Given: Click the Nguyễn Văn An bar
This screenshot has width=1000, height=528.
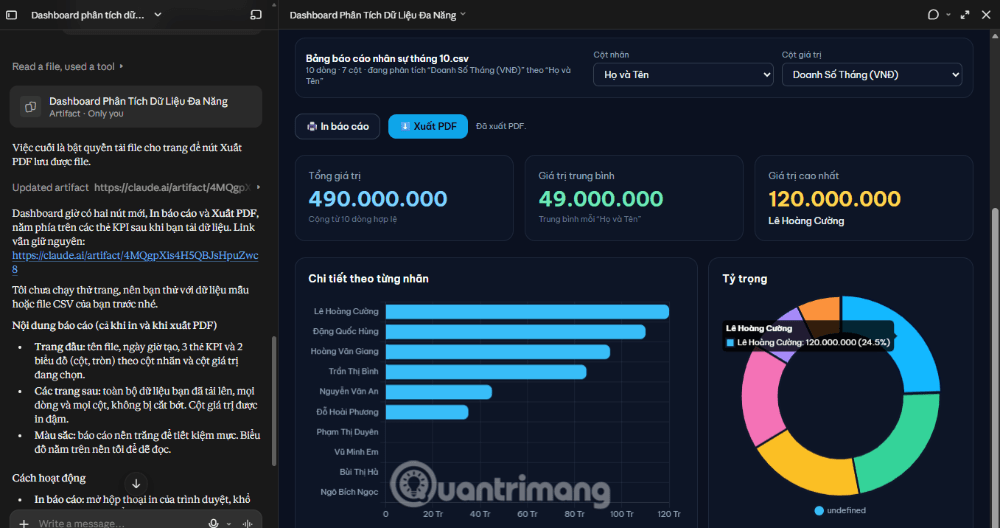Looking at the screenshot, I should tap(439, 392).
